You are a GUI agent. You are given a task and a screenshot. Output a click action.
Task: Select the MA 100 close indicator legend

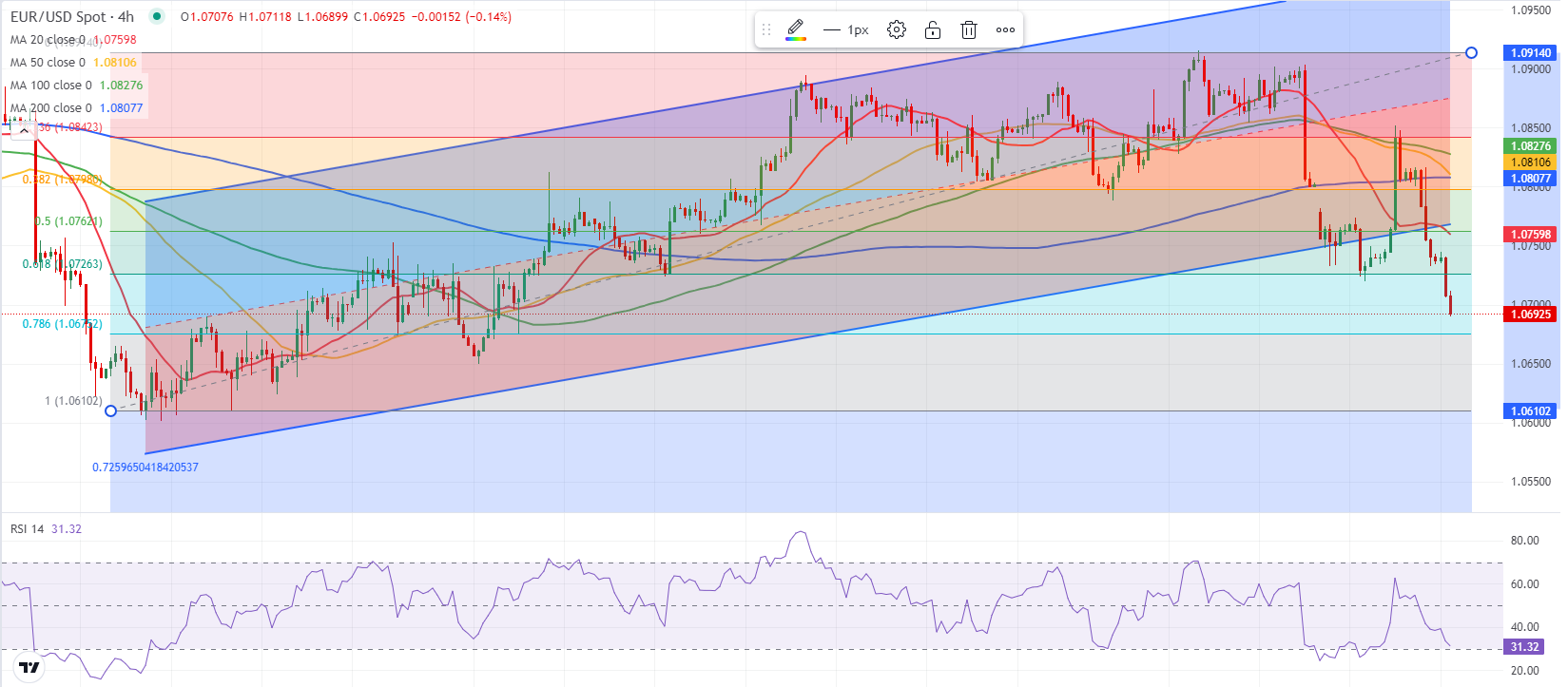(76, 86)
